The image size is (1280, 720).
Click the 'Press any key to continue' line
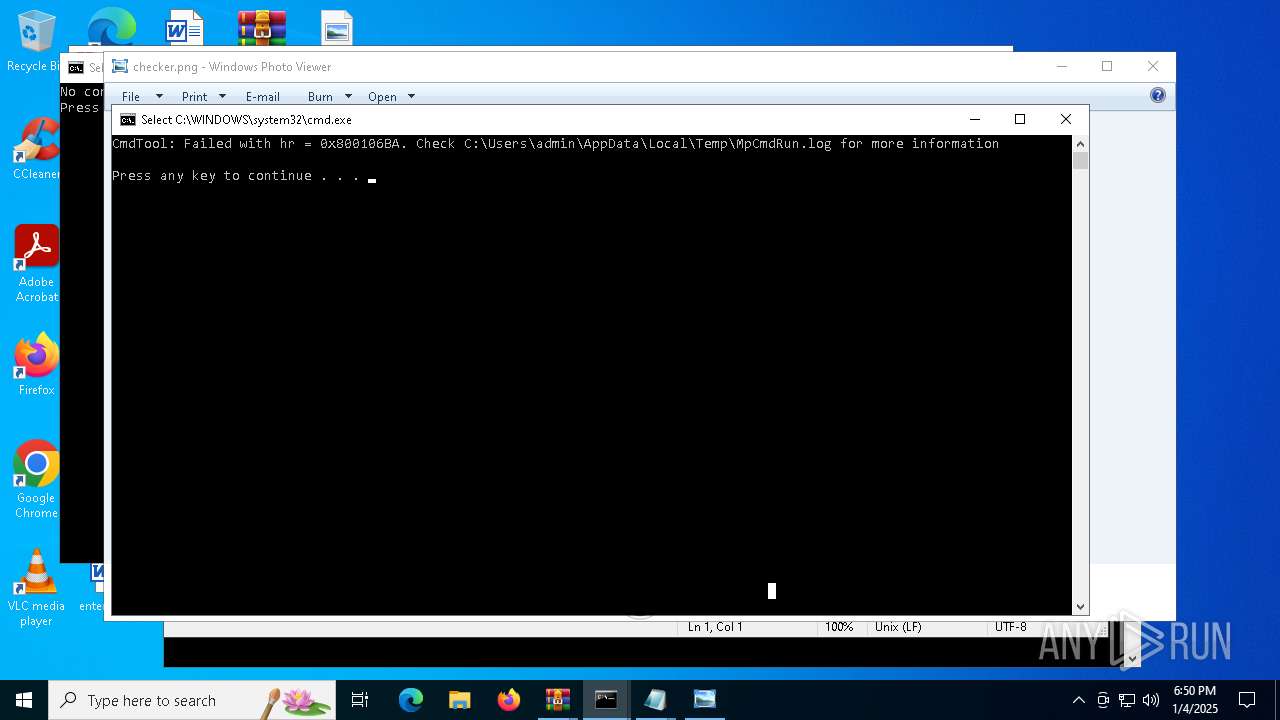[x=235, y=176]
